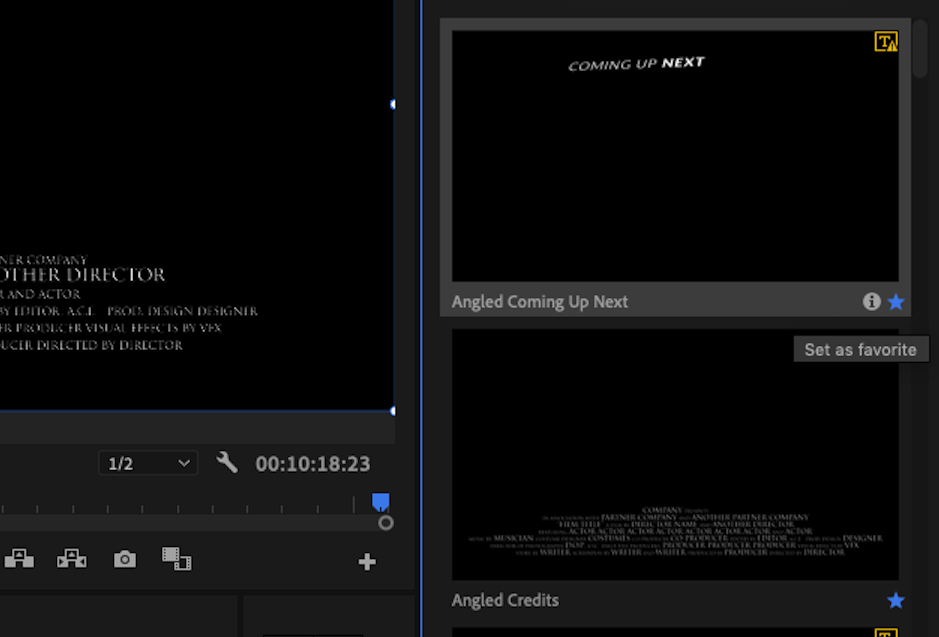Open Comparison View in program monitor
The height and width of the screenshot is (637, 939).
pos(177,559)
